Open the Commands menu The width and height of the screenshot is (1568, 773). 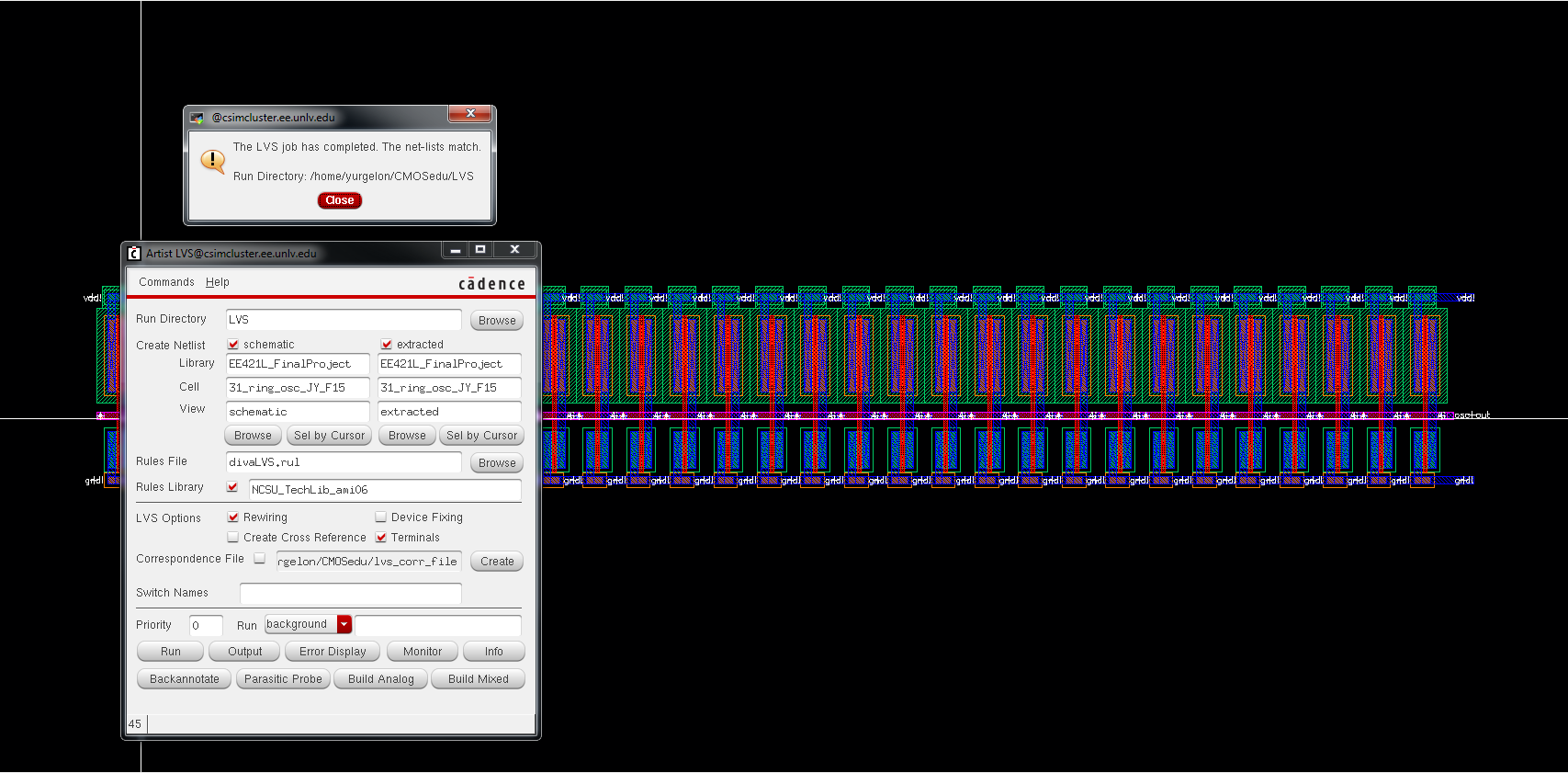(166, 282)
